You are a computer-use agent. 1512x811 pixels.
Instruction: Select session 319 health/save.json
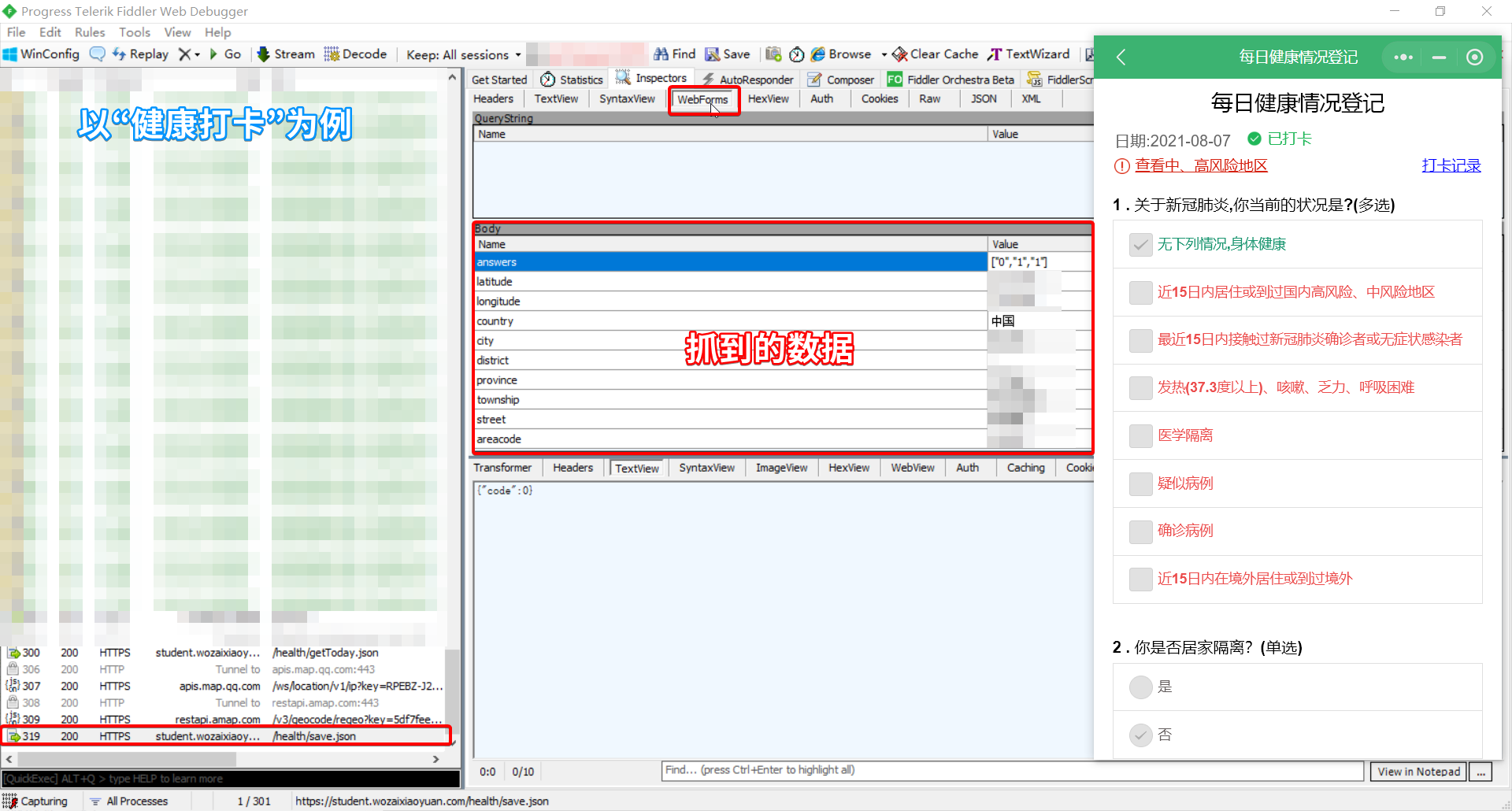(225, 736)
